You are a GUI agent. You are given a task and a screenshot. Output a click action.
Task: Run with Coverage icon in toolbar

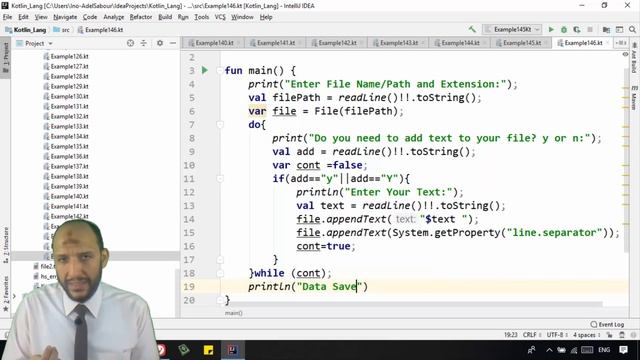[x=577, y=29]
